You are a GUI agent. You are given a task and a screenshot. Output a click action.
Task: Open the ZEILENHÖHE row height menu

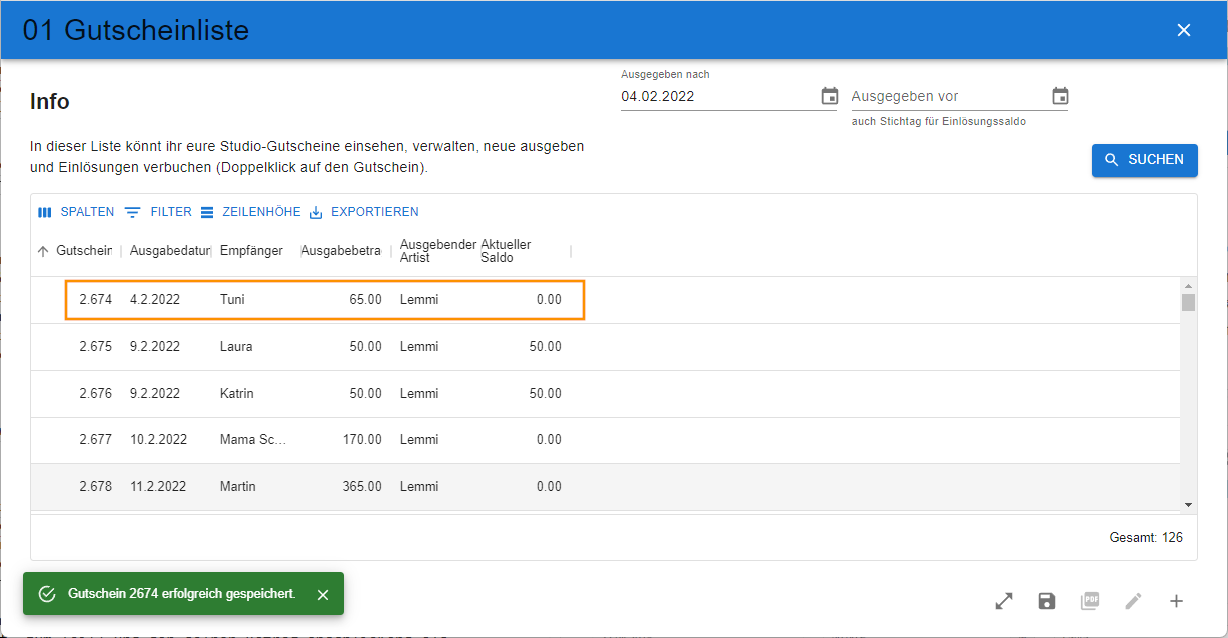pos(250,212)
